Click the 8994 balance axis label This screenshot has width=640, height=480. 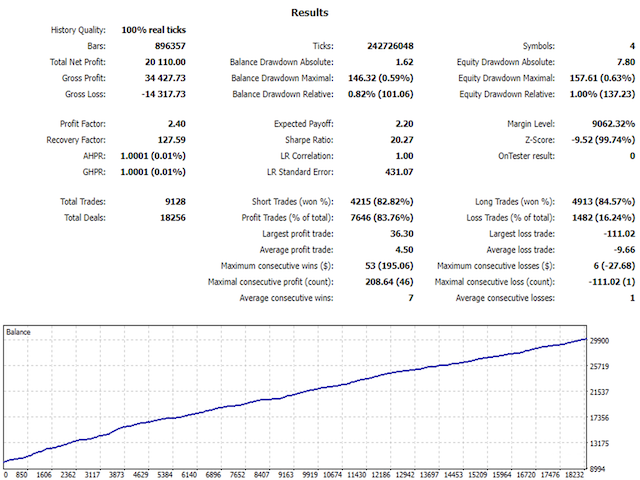pyautogui.click(x=597, y=469)
